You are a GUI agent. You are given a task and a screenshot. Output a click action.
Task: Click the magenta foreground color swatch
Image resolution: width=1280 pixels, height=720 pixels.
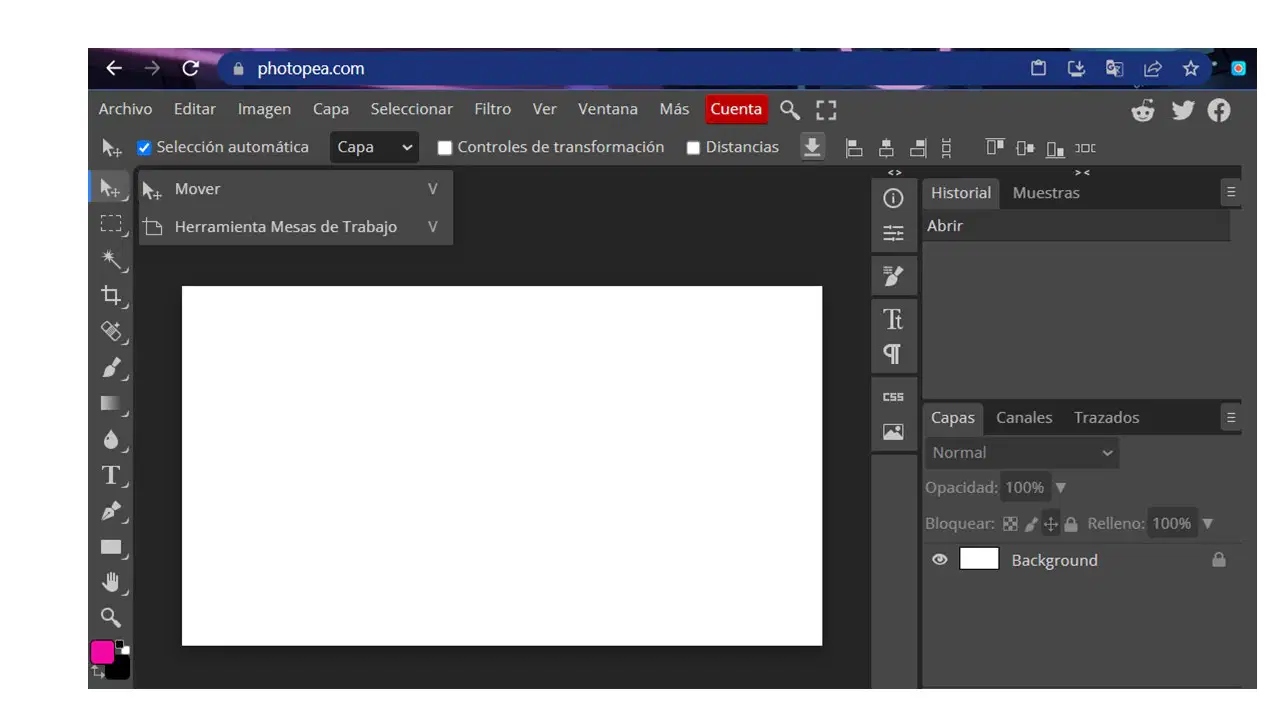102,652
